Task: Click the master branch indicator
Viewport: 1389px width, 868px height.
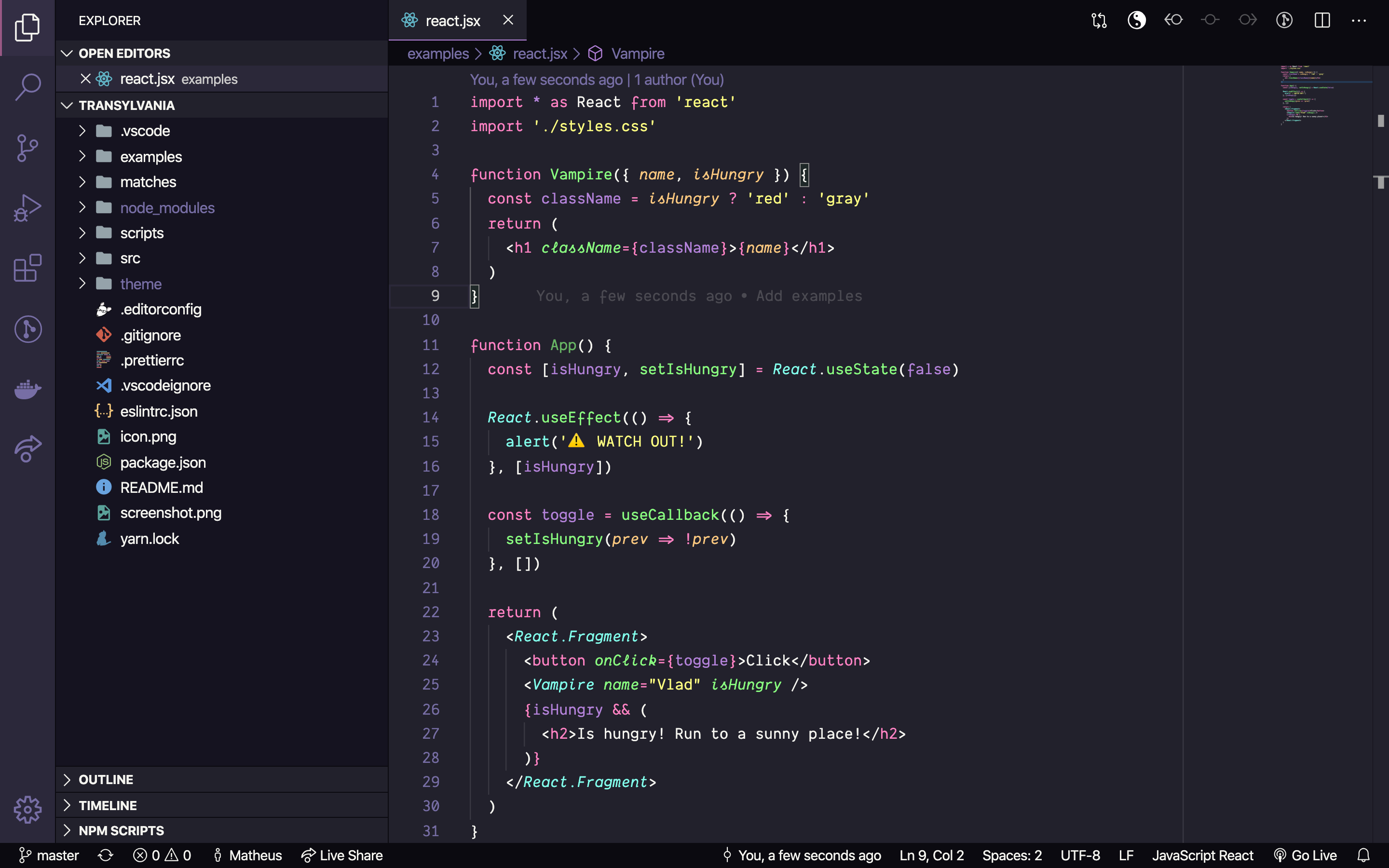Action: (49, 855)
